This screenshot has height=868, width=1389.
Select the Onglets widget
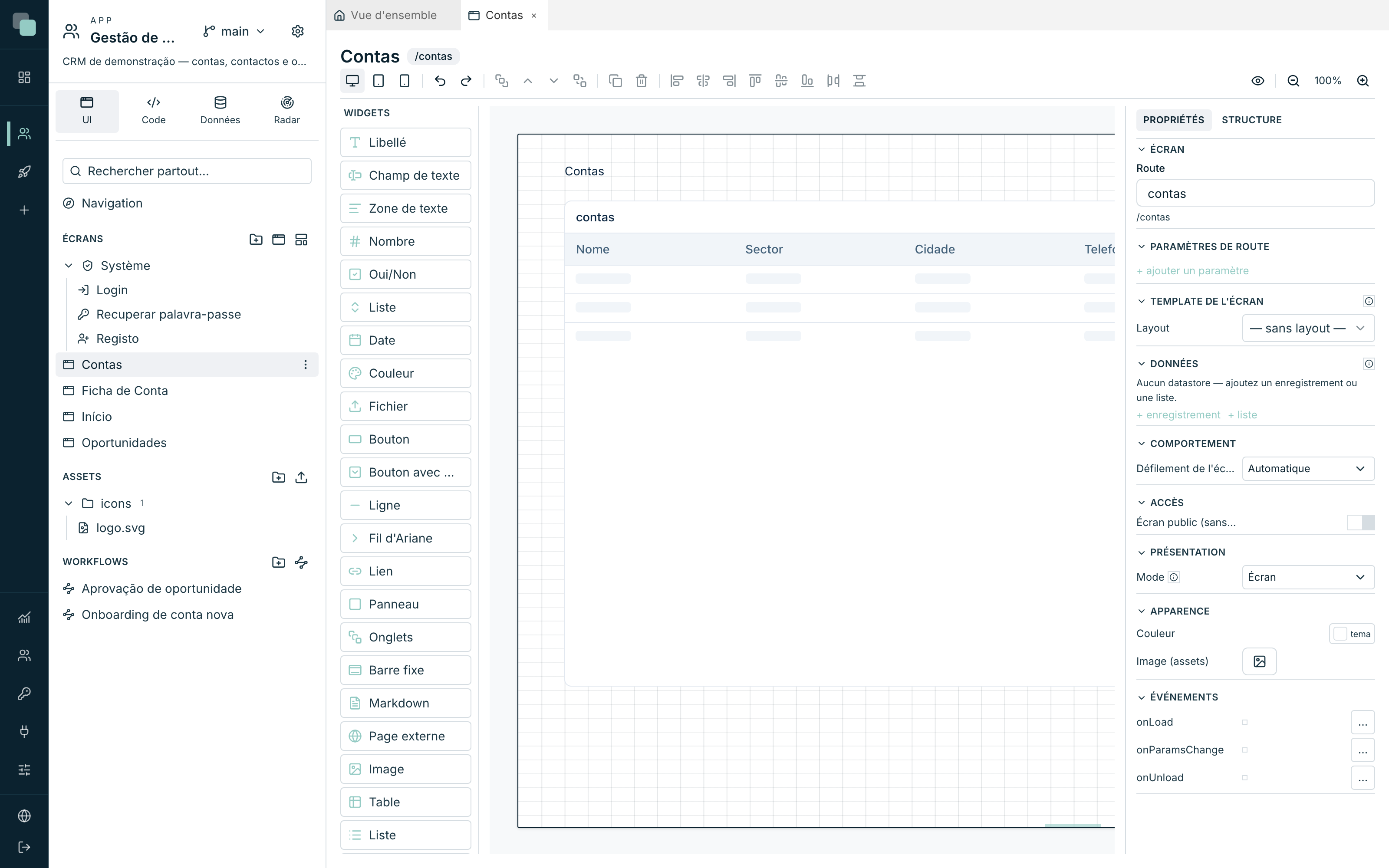click(x=405, y=637)
